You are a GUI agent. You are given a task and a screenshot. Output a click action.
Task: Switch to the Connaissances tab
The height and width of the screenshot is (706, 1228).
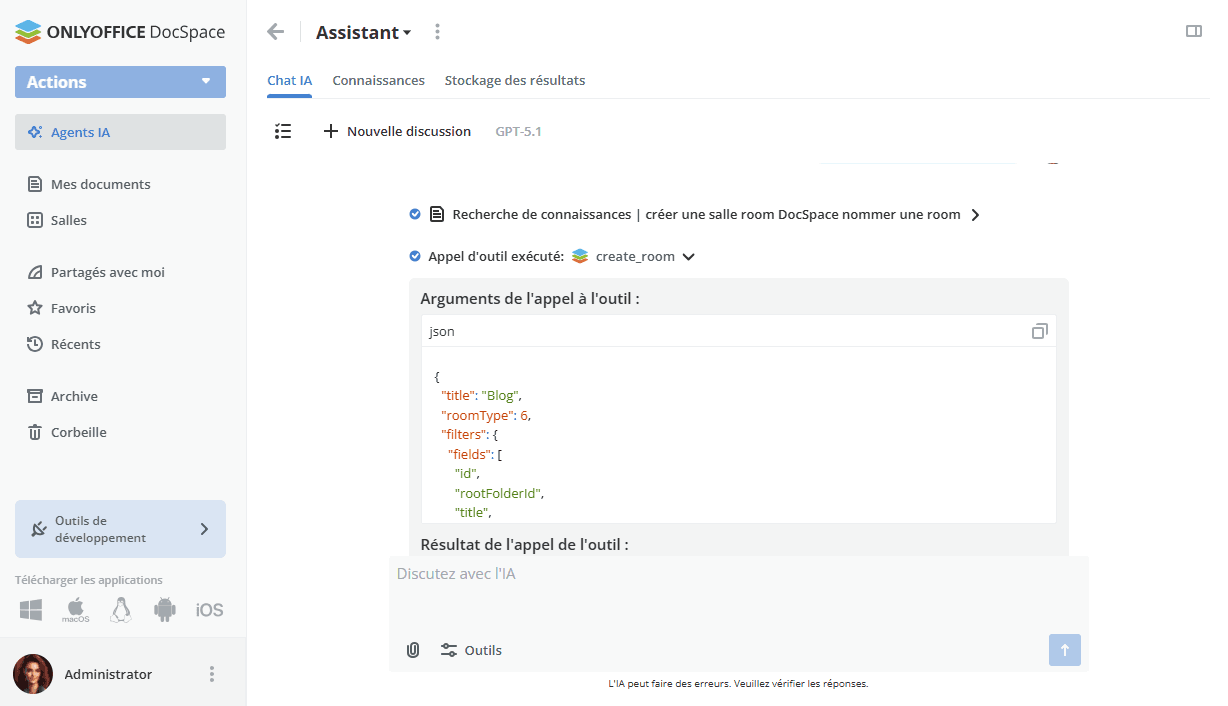click(378, 80)
